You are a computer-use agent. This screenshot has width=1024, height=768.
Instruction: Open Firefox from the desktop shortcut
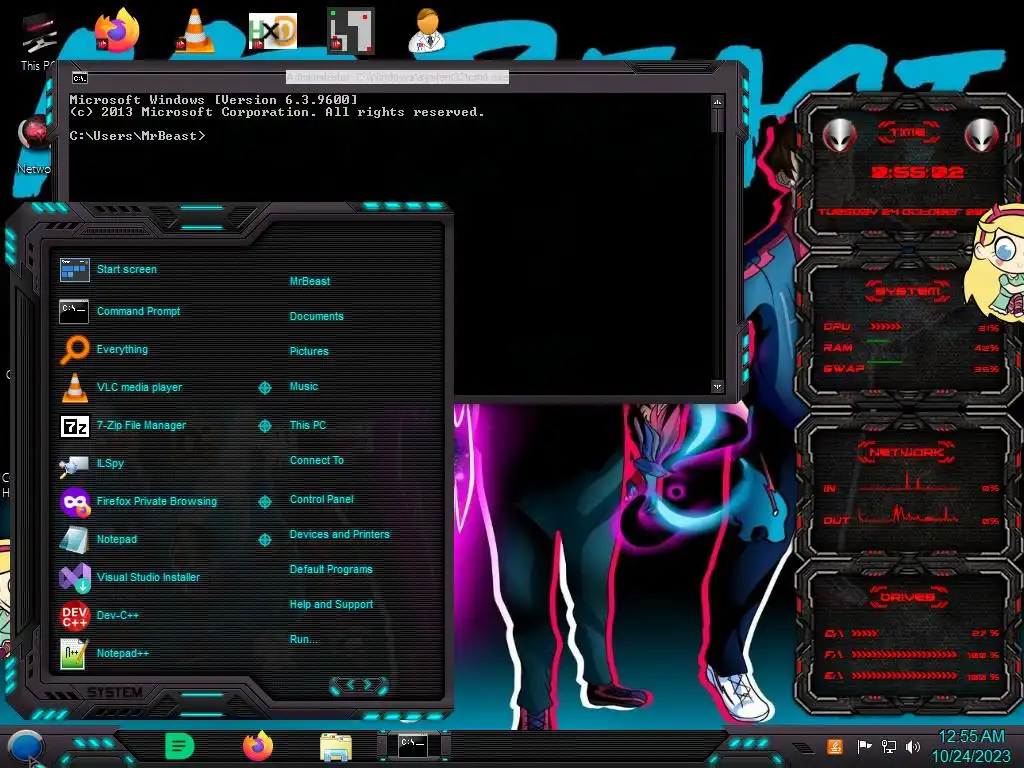point(118,30)
